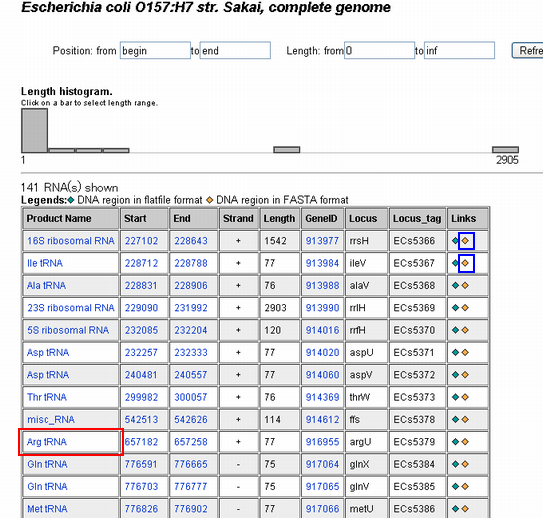Viewport: 543px width, 518px height.
Task: Open FASTA format link for 16S ribosomal RNA
Action: 466,241
